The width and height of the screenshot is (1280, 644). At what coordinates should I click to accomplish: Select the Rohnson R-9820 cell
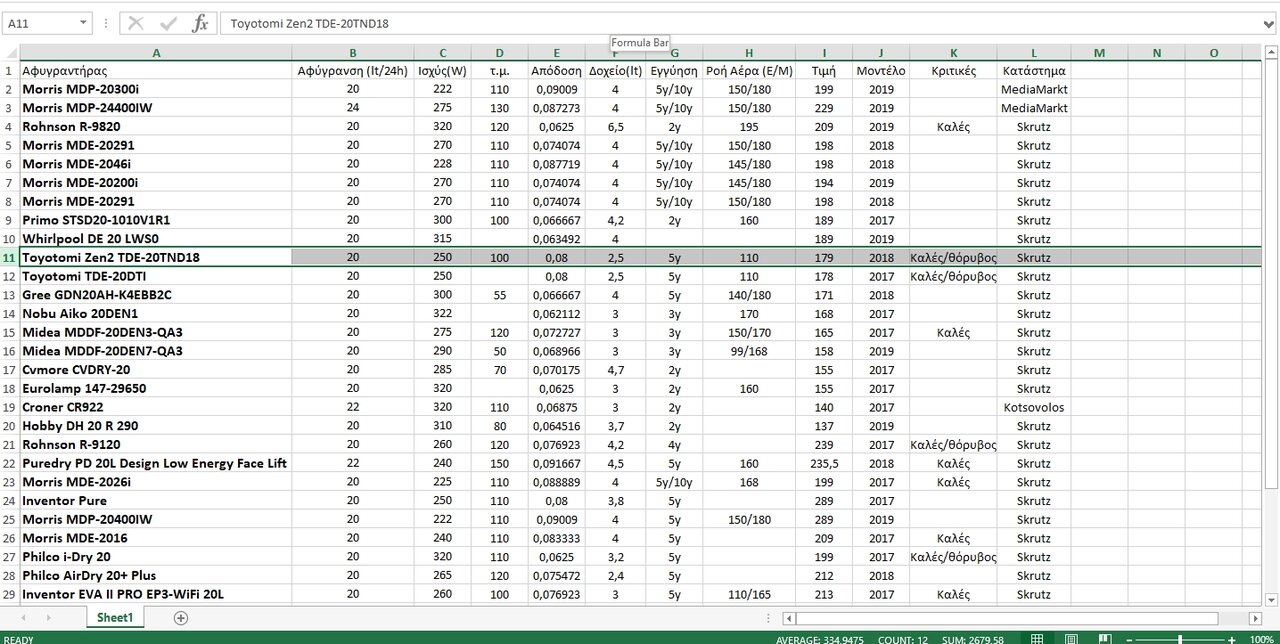[x=156, y=127]
